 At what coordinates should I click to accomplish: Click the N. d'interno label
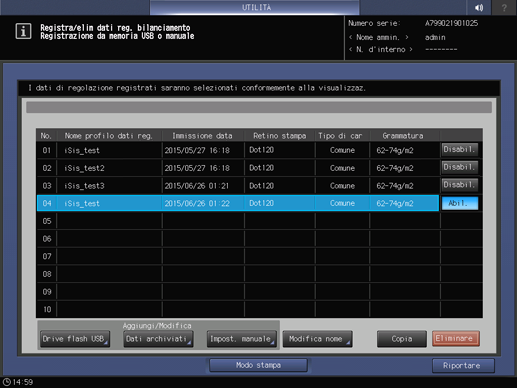tap(381, 50)
